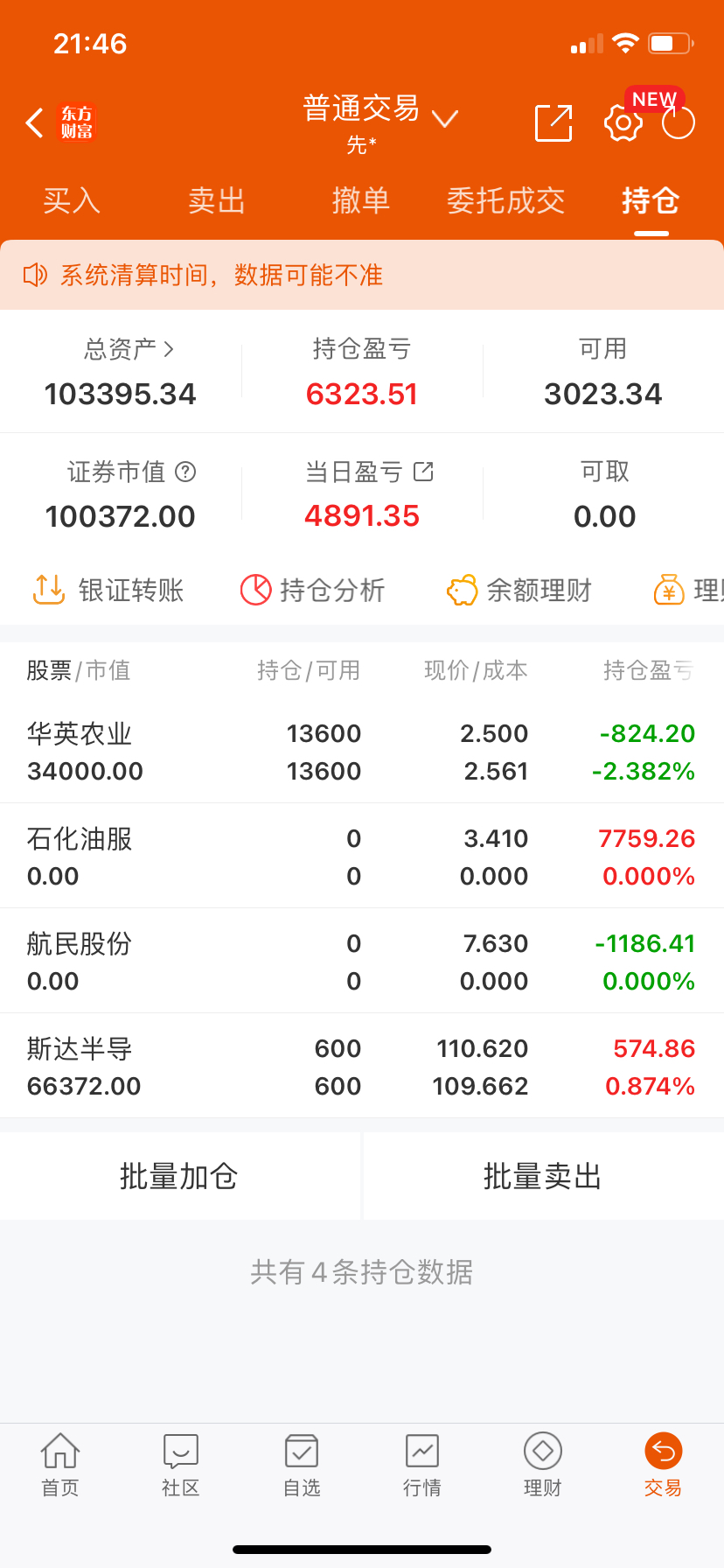Tap the back arrow icon
This screenshot has width=724, height=1568.
click(x=35, y=123)
